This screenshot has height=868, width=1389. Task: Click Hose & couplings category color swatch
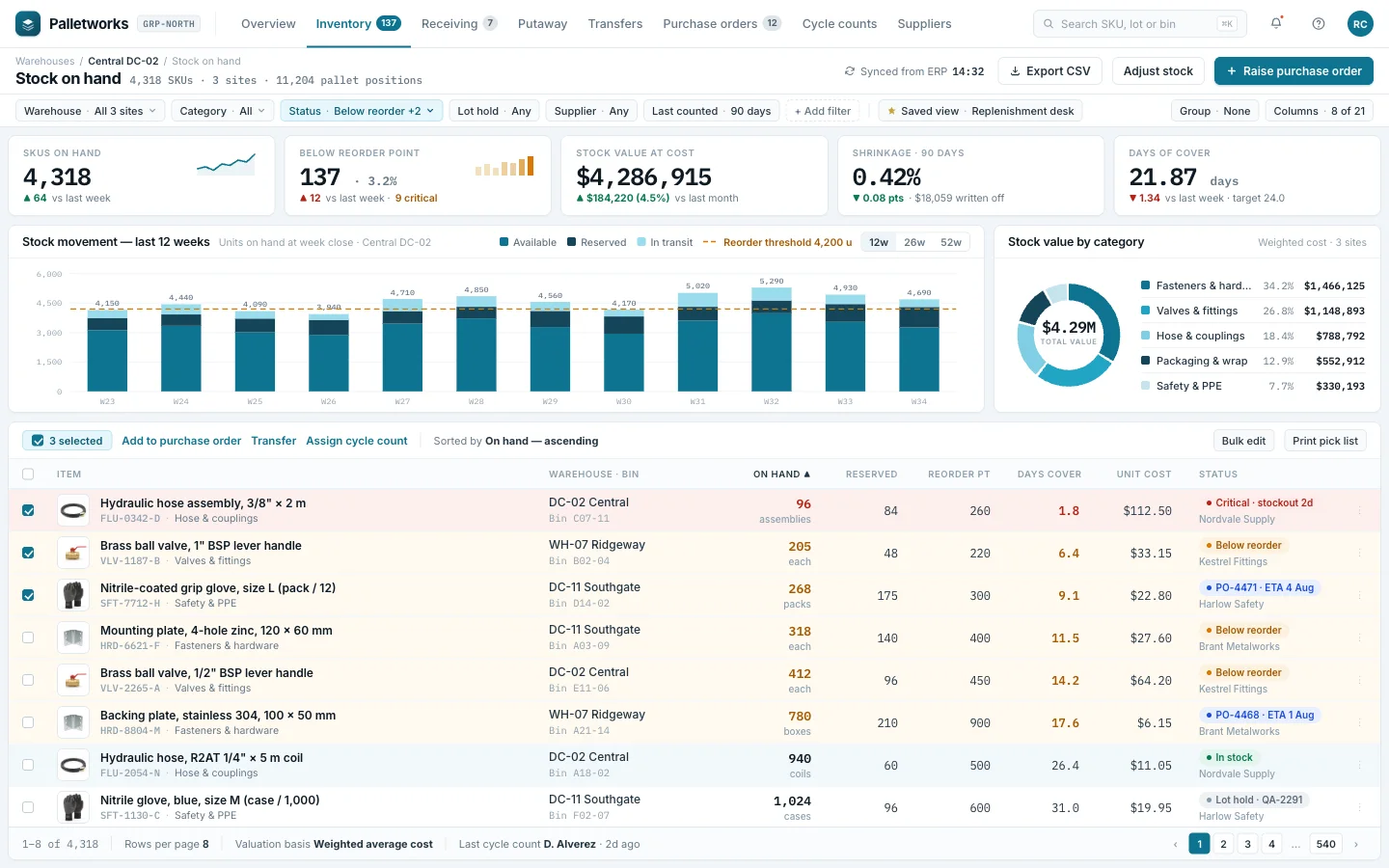1145,336
